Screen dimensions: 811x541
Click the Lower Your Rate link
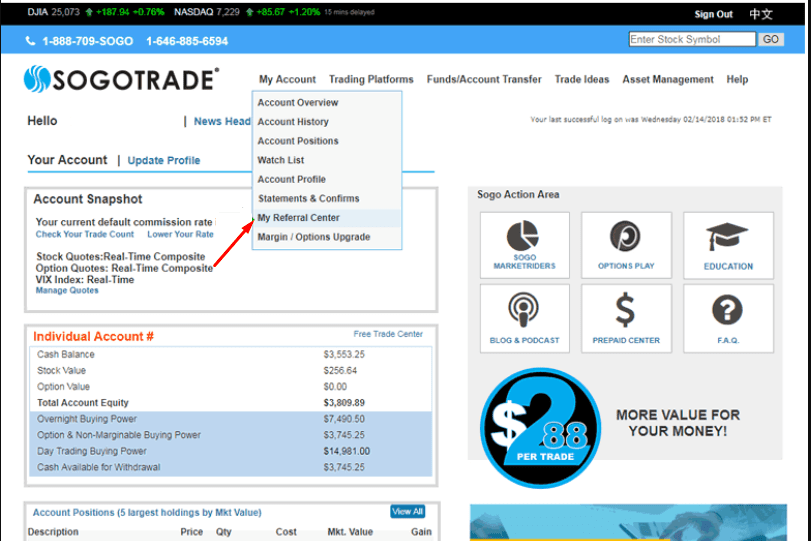click(180, 234)
